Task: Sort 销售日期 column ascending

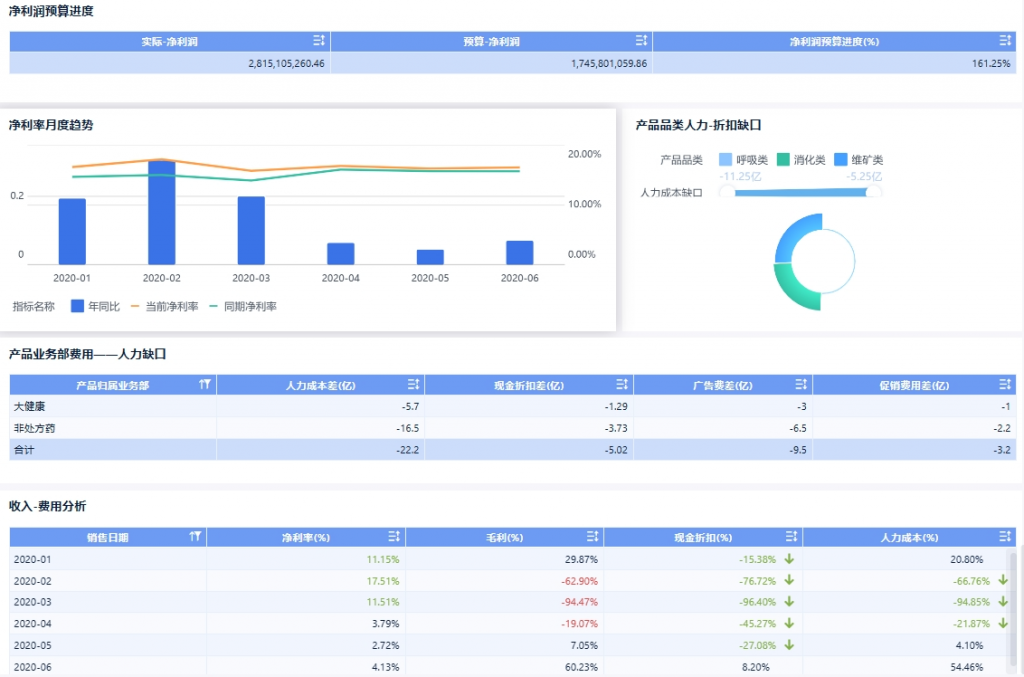Action: [195, 537]
